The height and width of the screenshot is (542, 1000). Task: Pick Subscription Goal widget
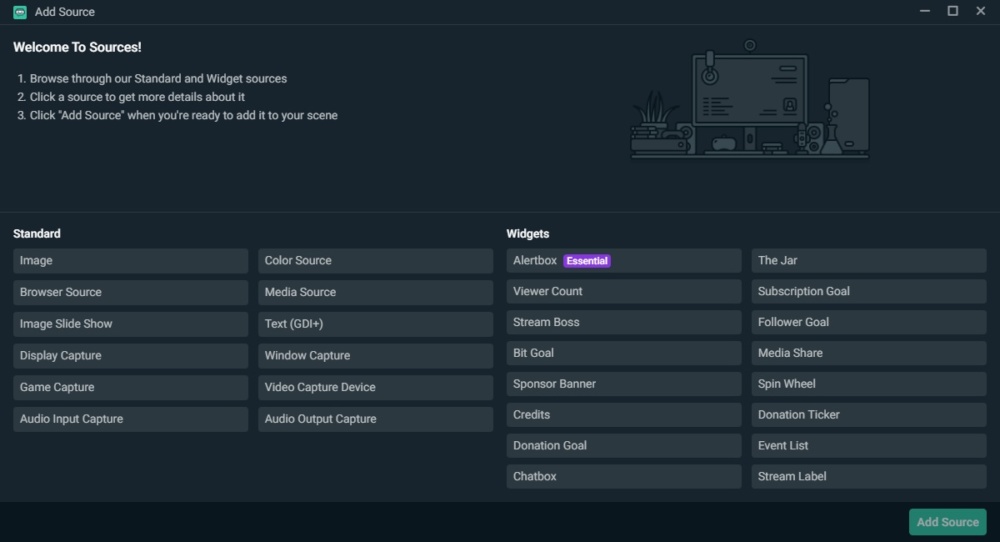pos(868,291)
